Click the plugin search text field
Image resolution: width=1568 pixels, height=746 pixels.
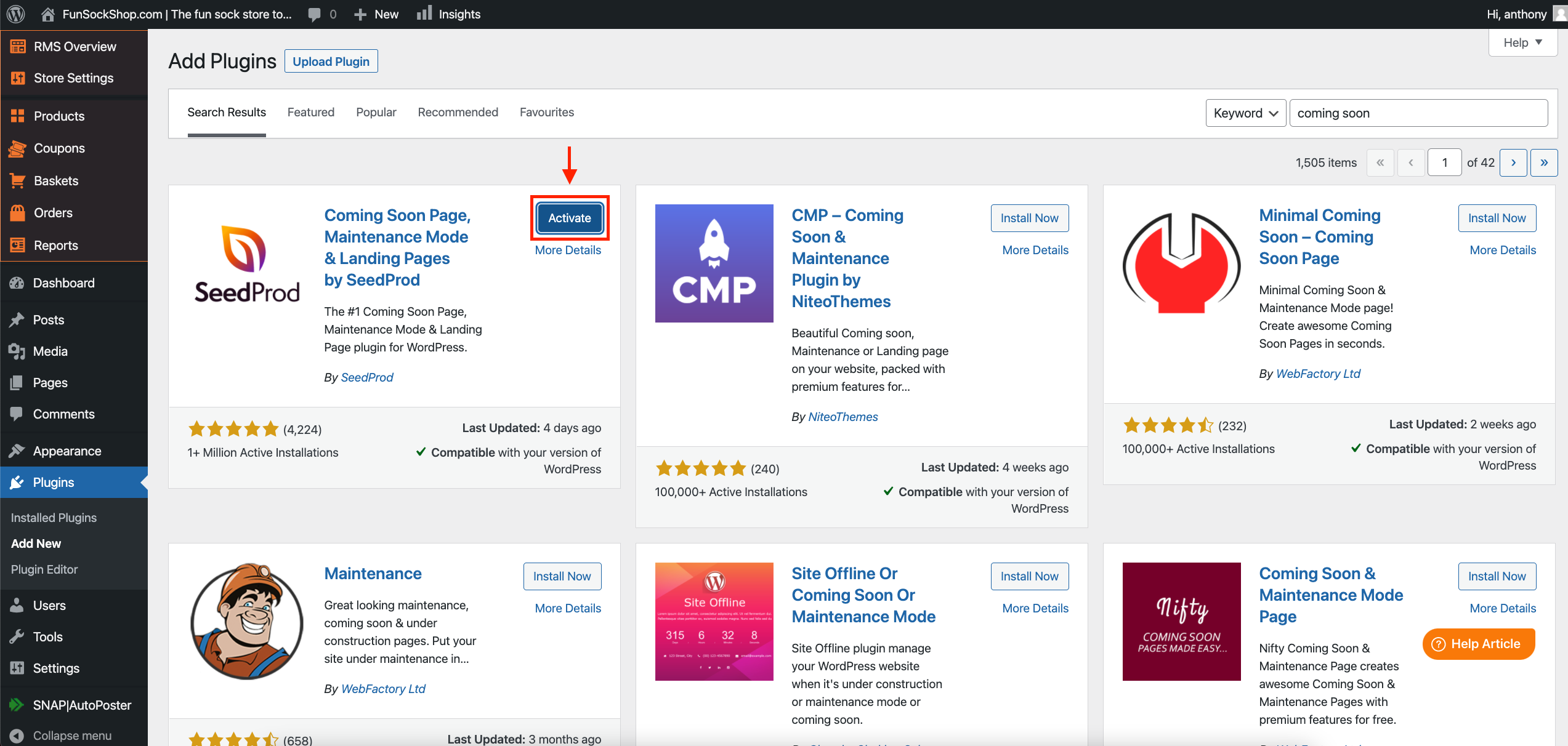point(1418,113)
